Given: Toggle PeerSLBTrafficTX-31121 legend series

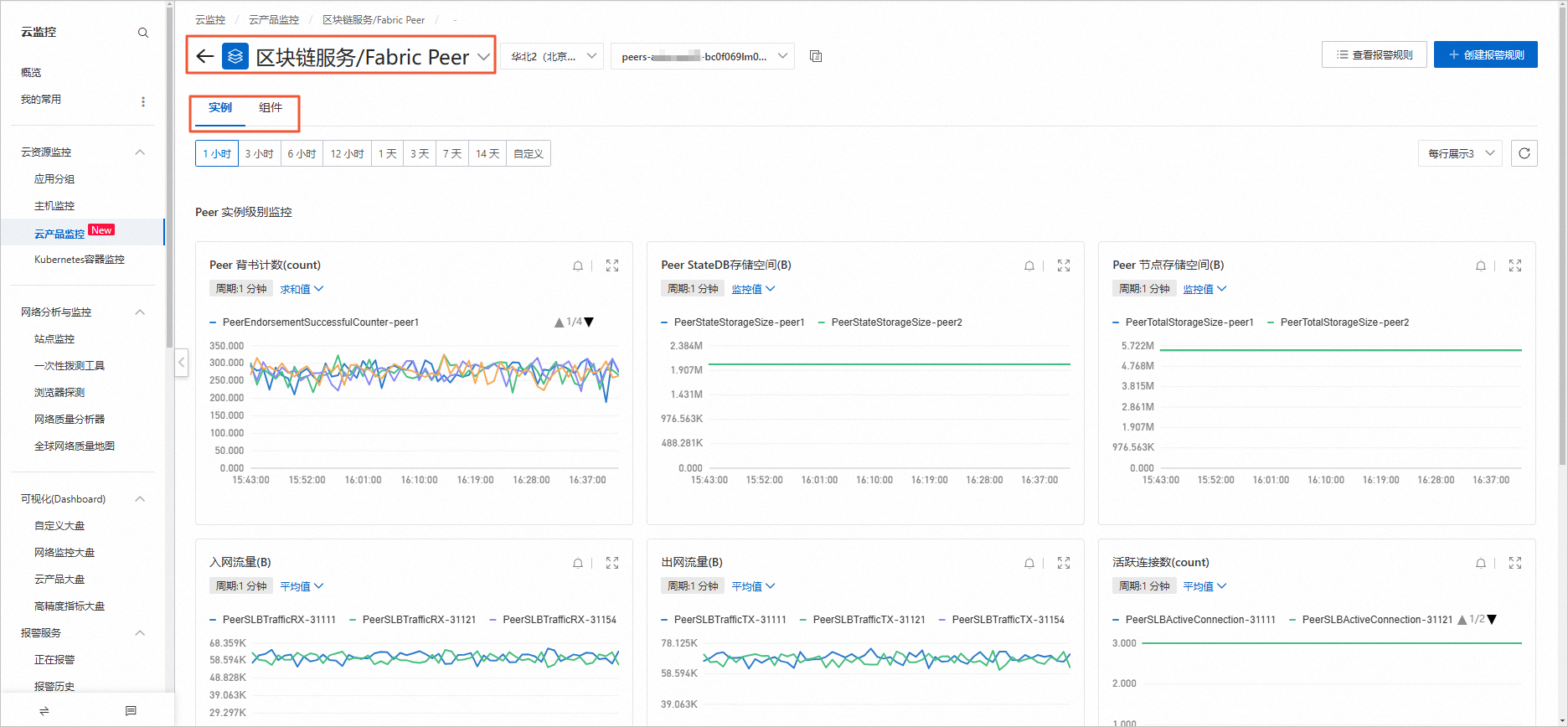Looking at the screenshot, I should click(x=863, y=620).
